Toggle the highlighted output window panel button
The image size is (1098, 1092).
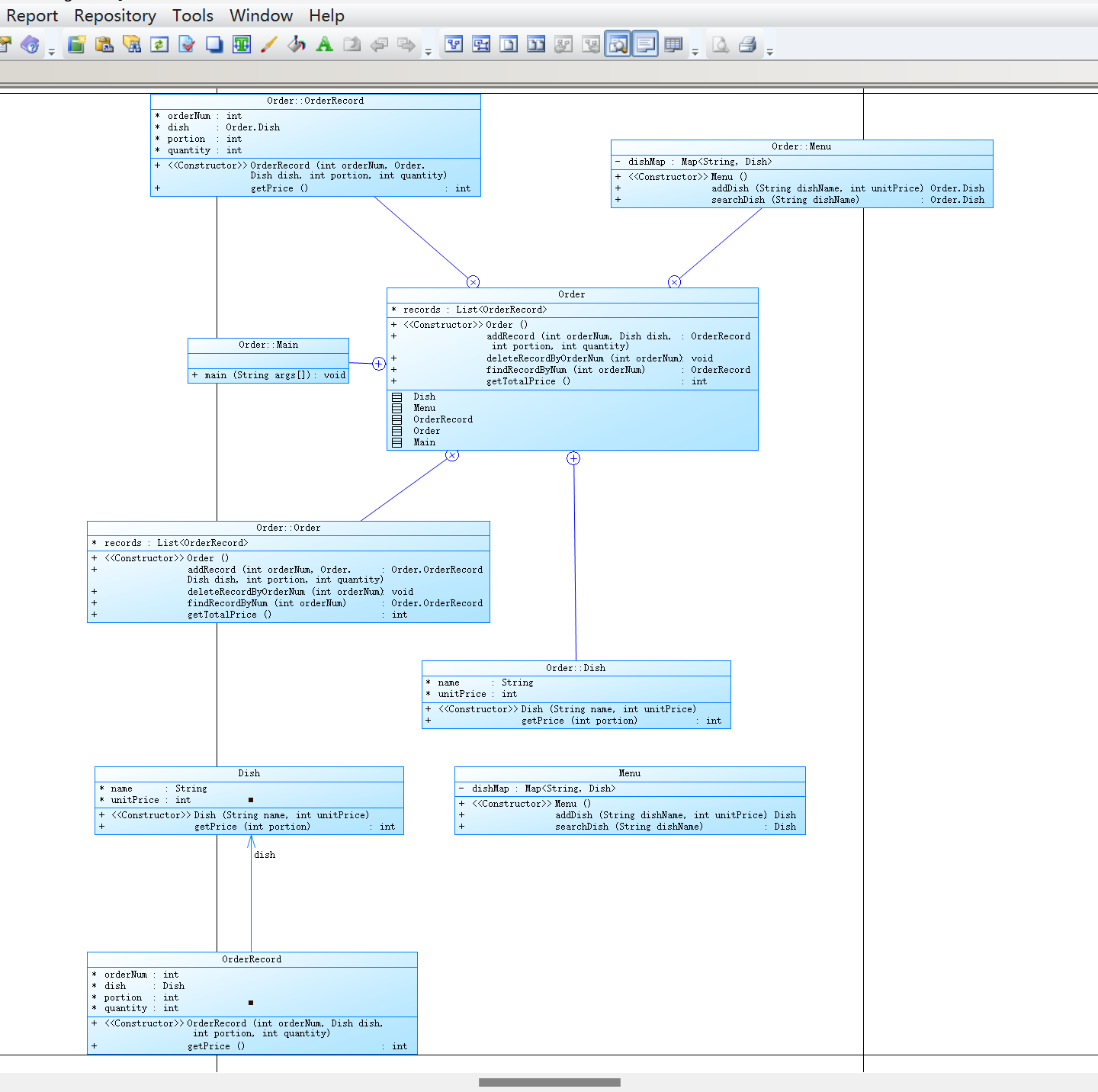pos(645,45)
